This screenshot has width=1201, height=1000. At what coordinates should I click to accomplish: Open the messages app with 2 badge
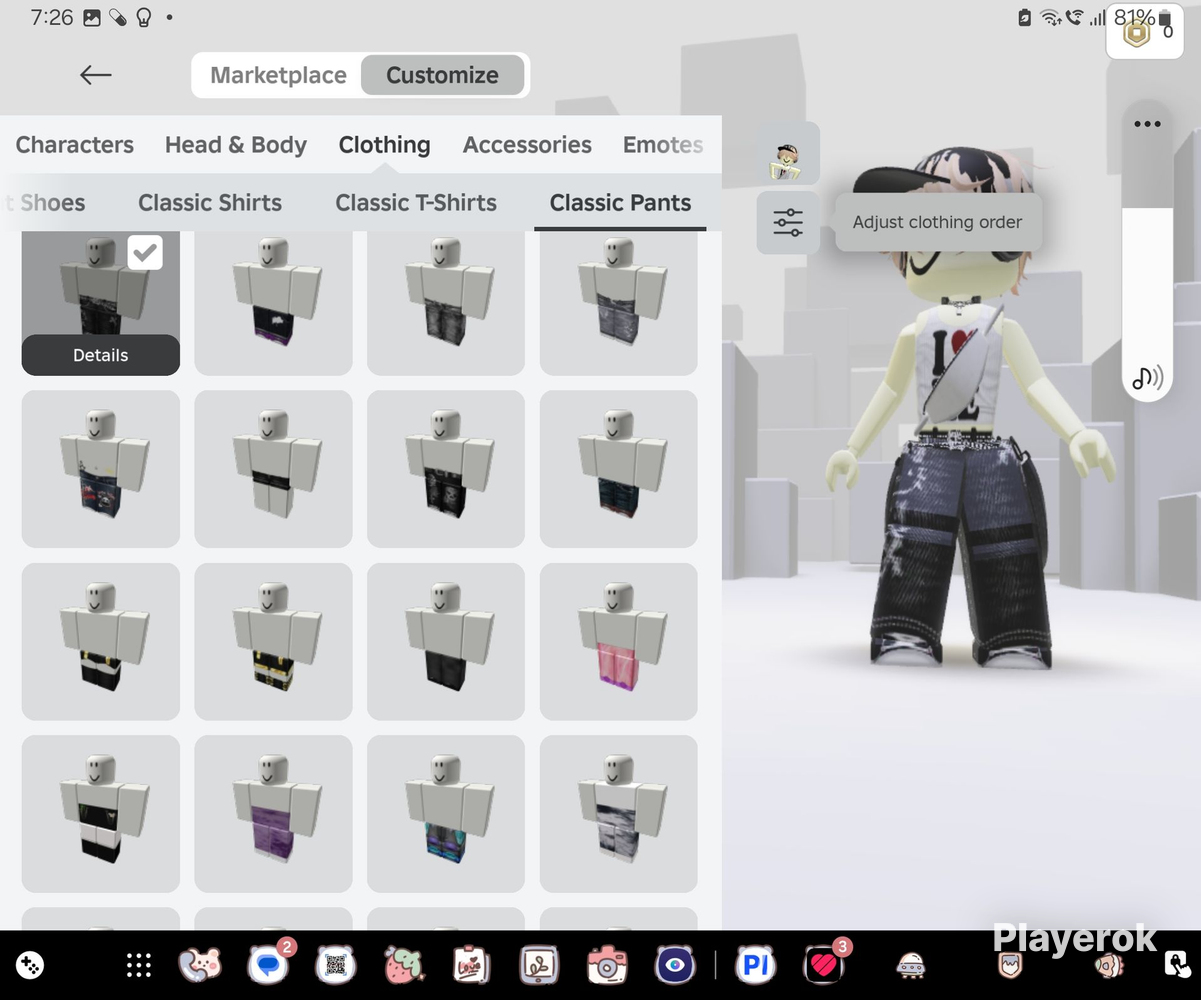[x=268, y=965]
